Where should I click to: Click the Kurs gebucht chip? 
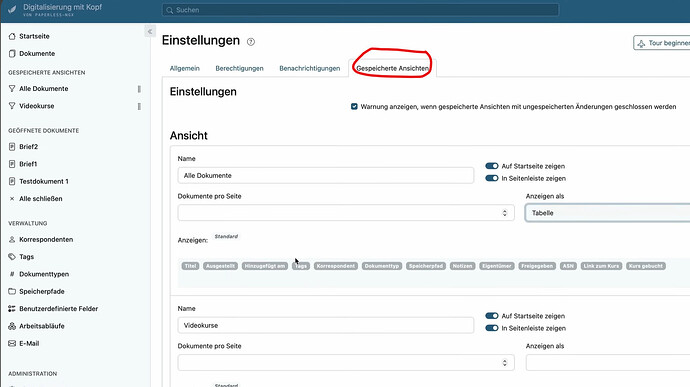coord(646,266)
